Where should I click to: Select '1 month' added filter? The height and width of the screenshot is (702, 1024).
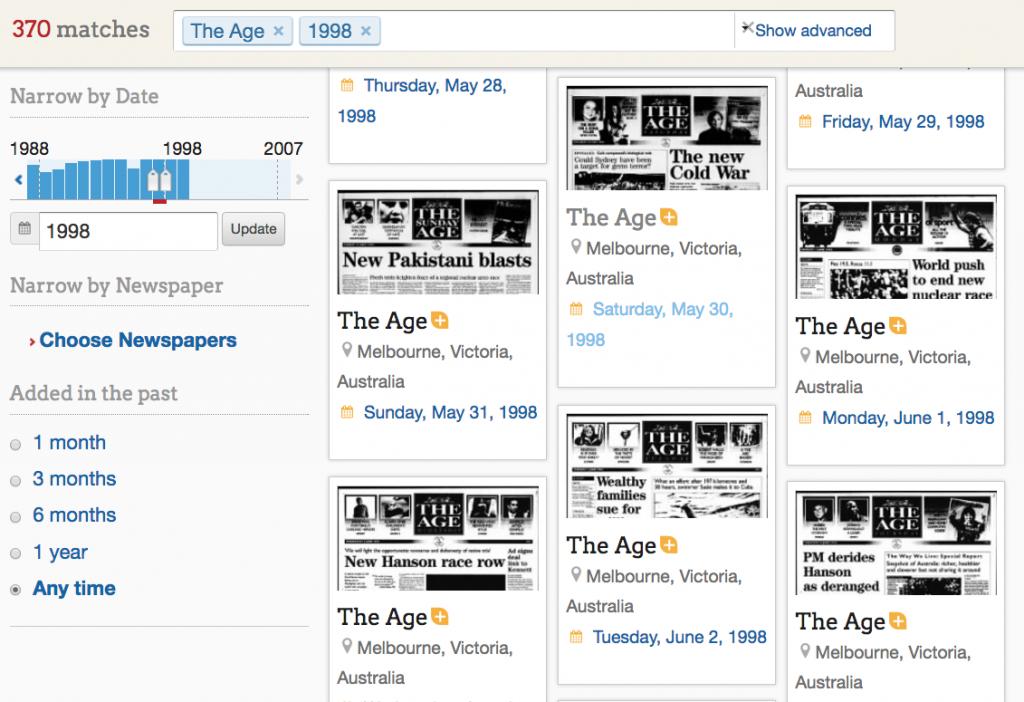pyautogui.click(x=15, y=443)
